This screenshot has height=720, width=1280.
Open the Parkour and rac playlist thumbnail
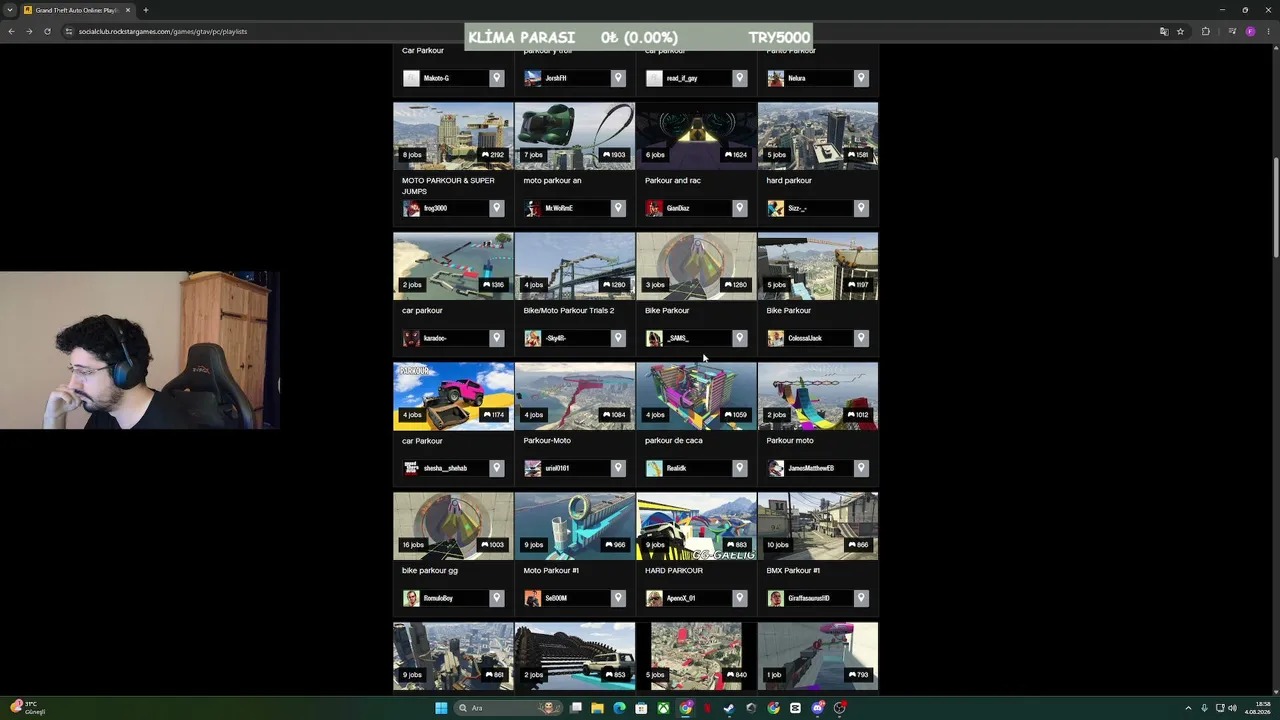pos(696,135)
